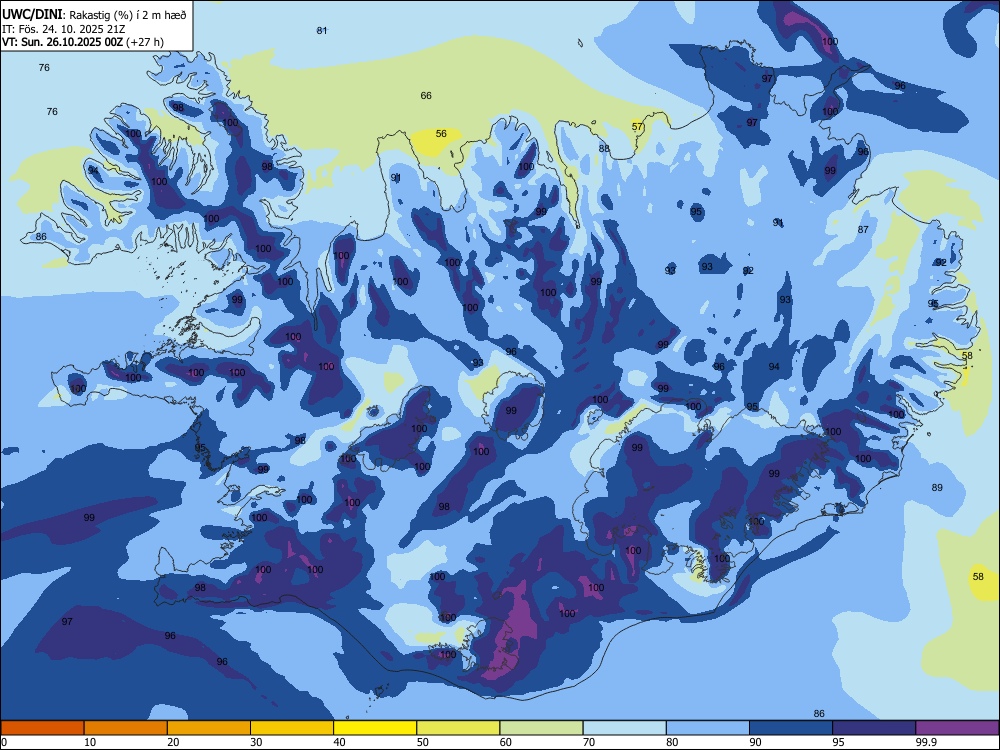Click the legend label '10' on the scale
This screenshot has height=750, width=1000.
point(90,742)
